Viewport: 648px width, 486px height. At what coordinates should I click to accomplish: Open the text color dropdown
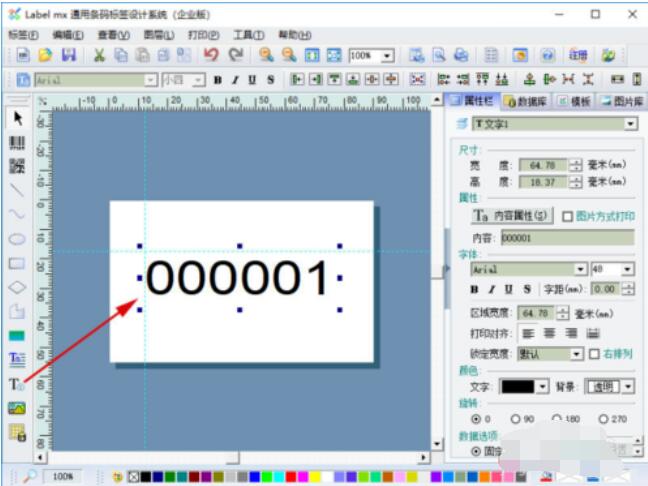tap(543, 387)
